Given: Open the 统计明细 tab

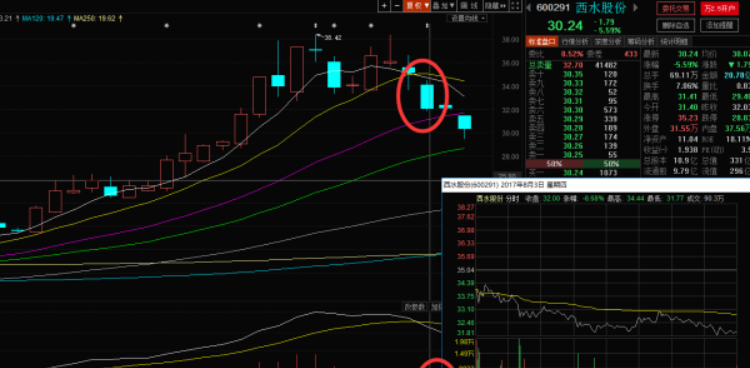Looking at the screenshot, I should (x=673, y=42).
